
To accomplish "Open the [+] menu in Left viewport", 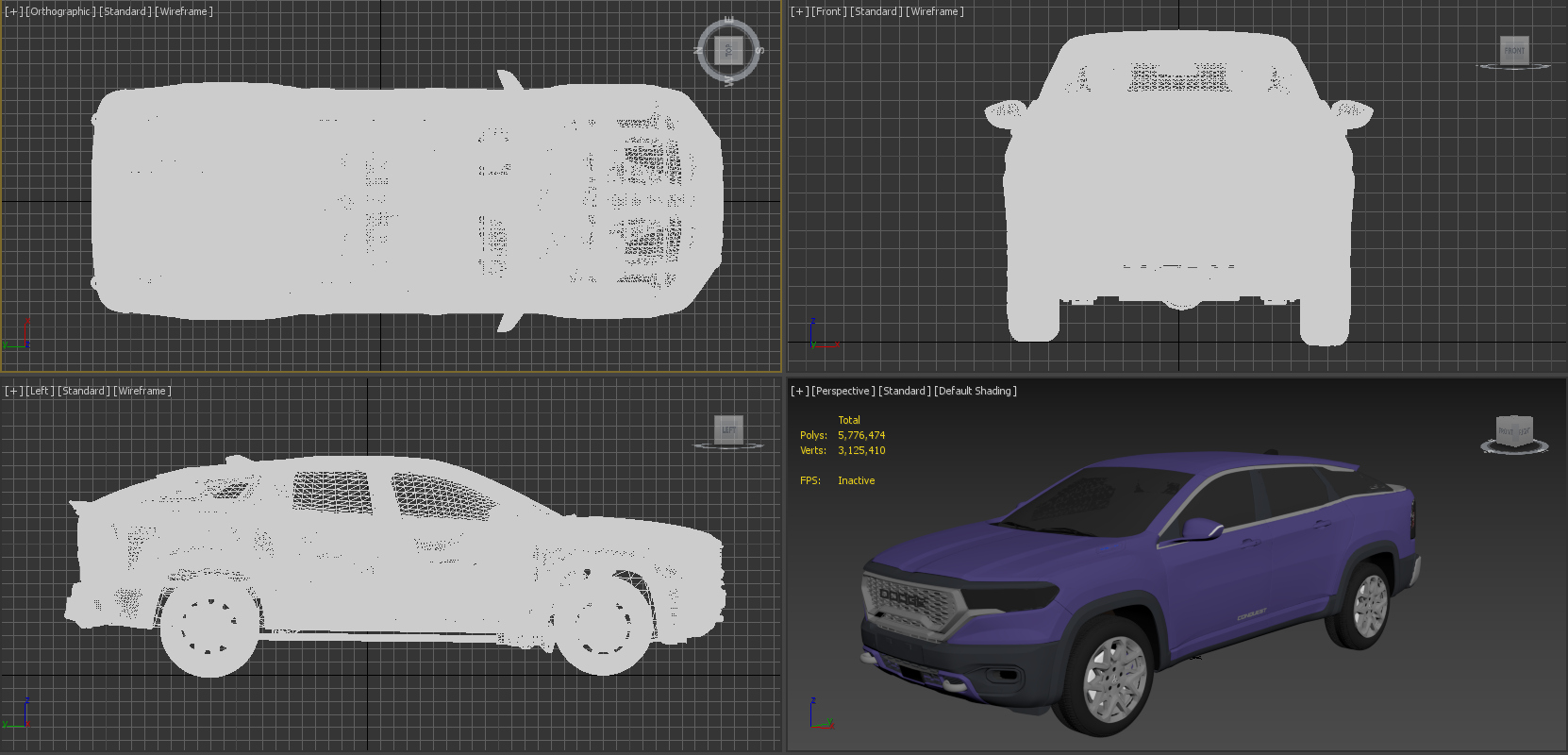I will pyautogui.click(x=13, y=391).
